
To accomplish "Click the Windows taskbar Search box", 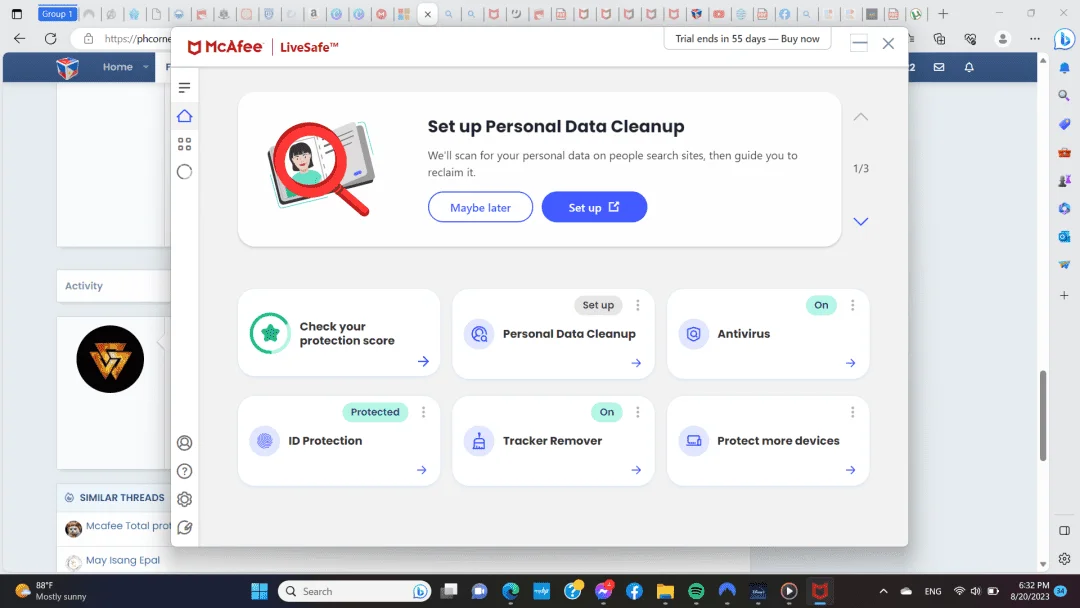I will [355, 591].
